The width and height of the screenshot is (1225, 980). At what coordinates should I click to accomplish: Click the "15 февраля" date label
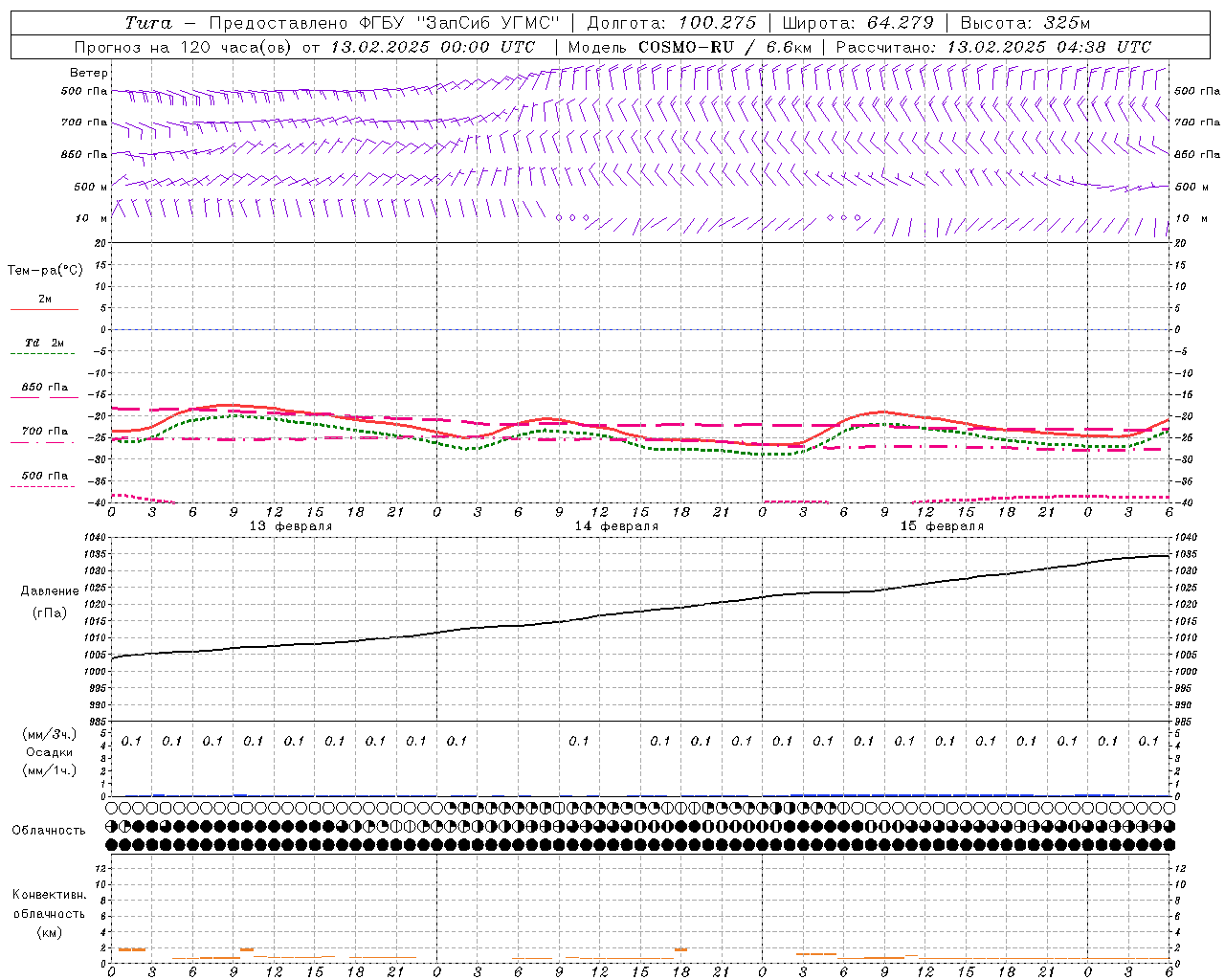click(x=942, y=526)
